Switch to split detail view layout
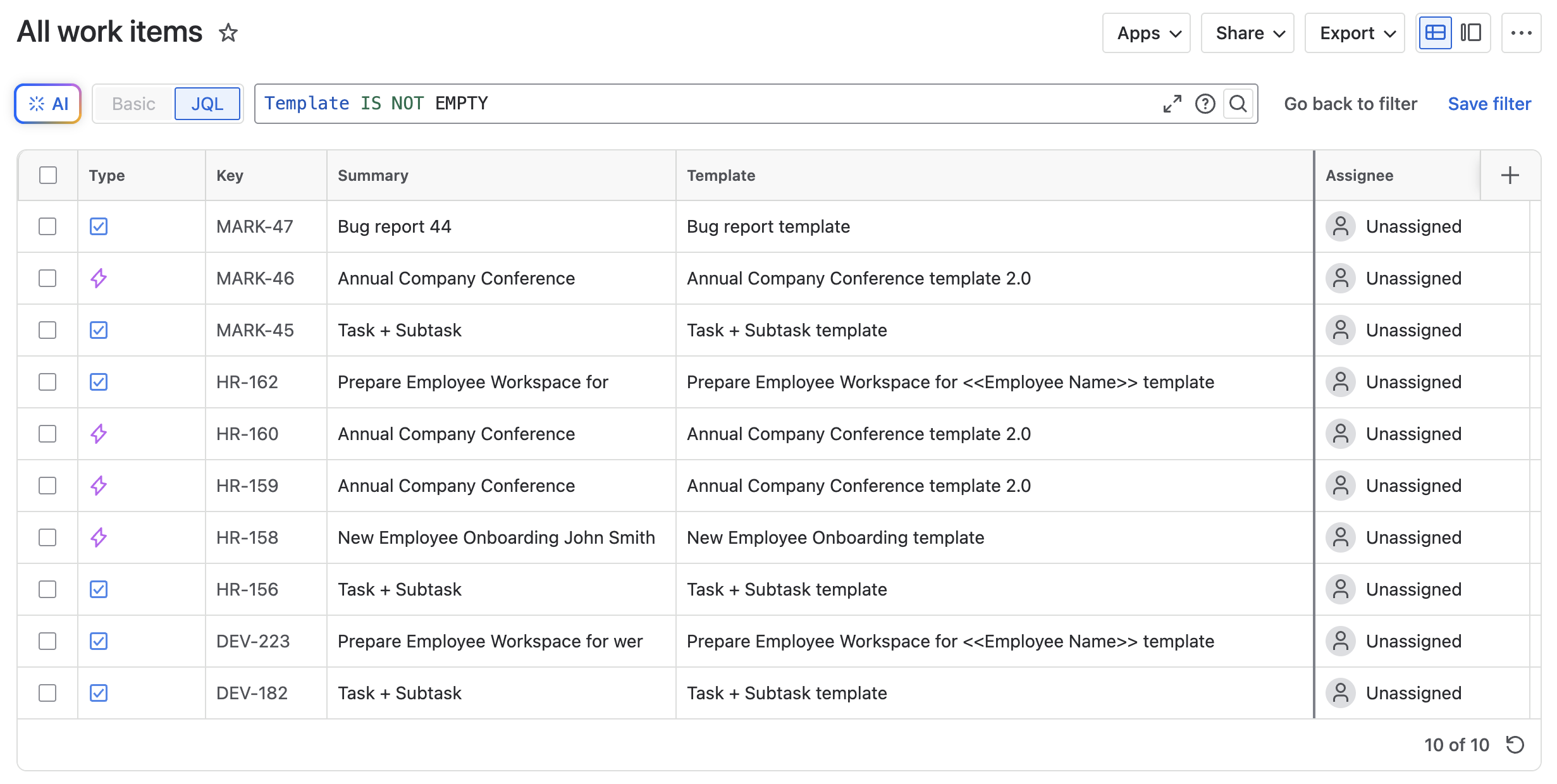The image size is (1557, 784). coord(1470,33)
